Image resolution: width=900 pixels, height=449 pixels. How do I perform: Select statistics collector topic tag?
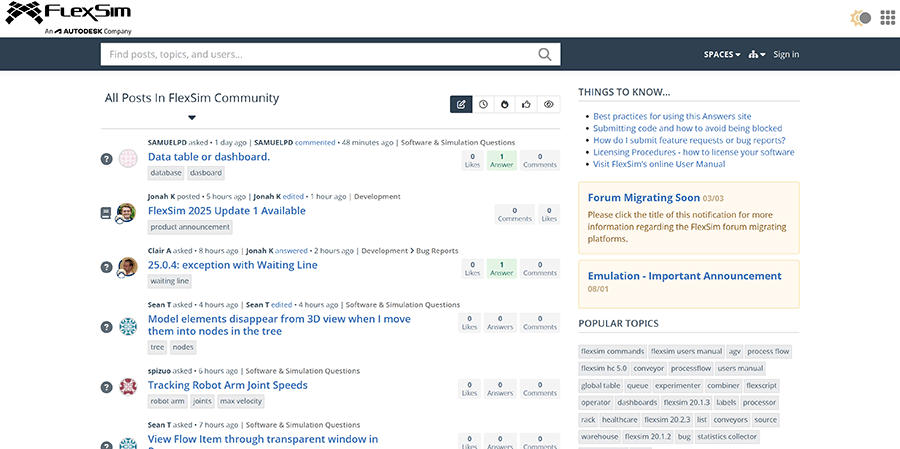(x=727, y=437)
